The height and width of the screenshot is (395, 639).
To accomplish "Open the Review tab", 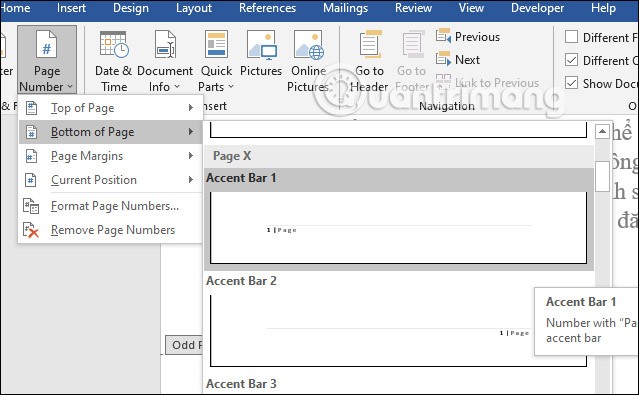I will pyautogui.click(x=413, y=8).
